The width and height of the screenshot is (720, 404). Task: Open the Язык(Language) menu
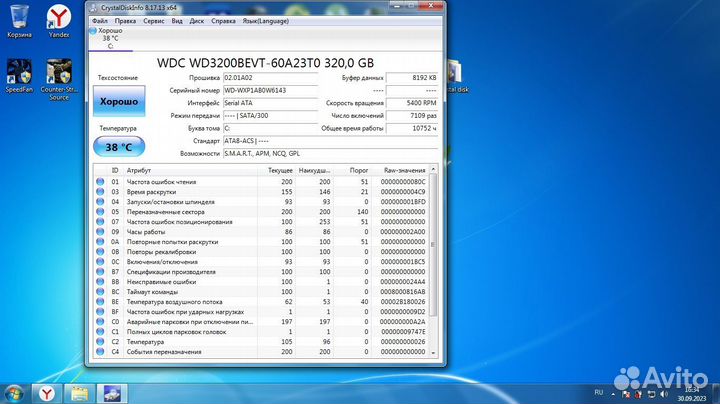click(265, 21)
